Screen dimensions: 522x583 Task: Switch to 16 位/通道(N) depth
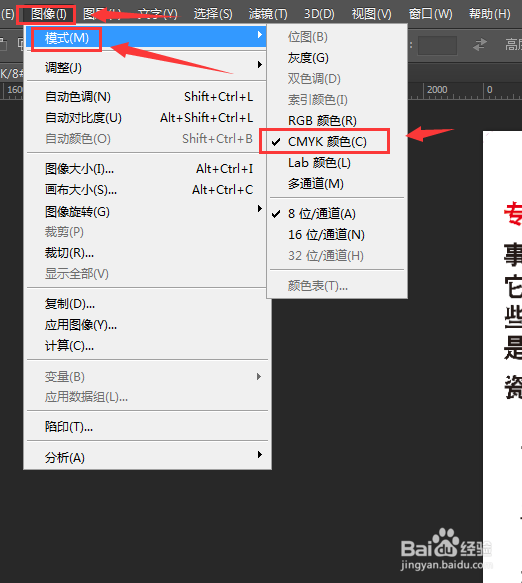pyautogui.click(x=337, y=235)
